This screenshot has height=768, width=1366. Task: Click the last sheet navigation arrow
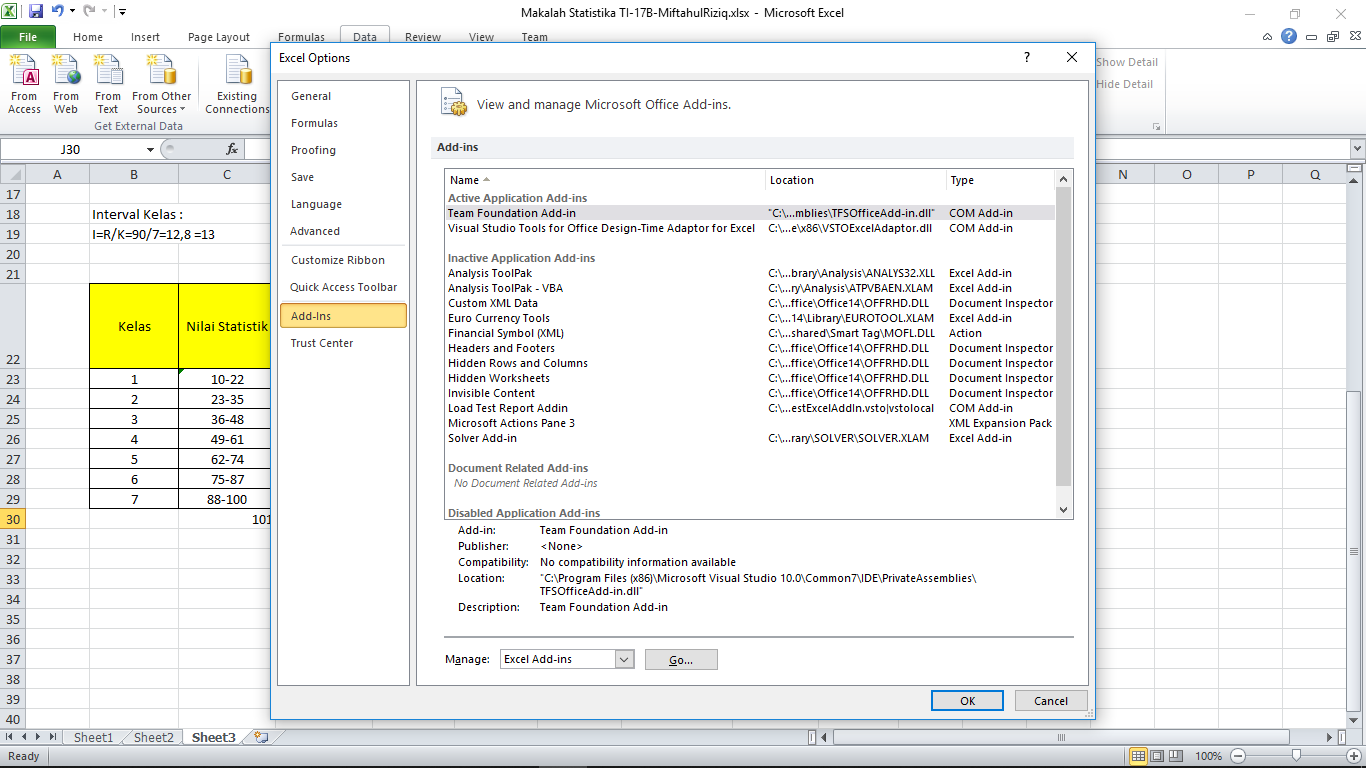[x=53, y=737]
